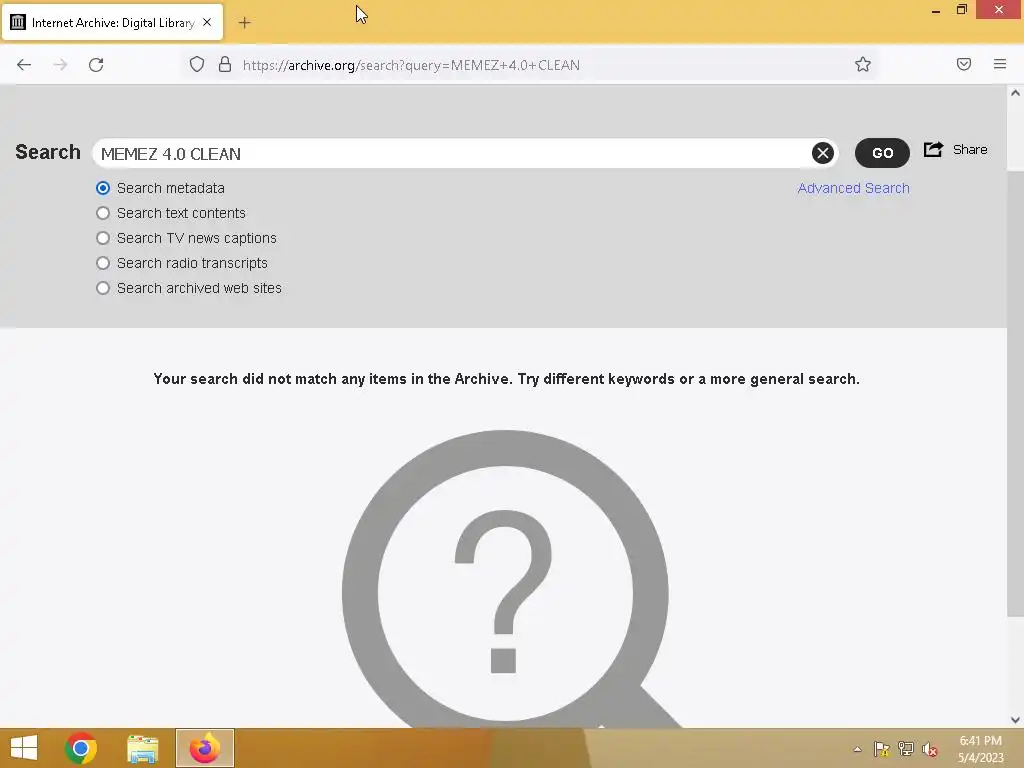The width and height of the screenshot is (1024, 768).
Task: Select Search archived web sites option
Action: pos(103,288)
